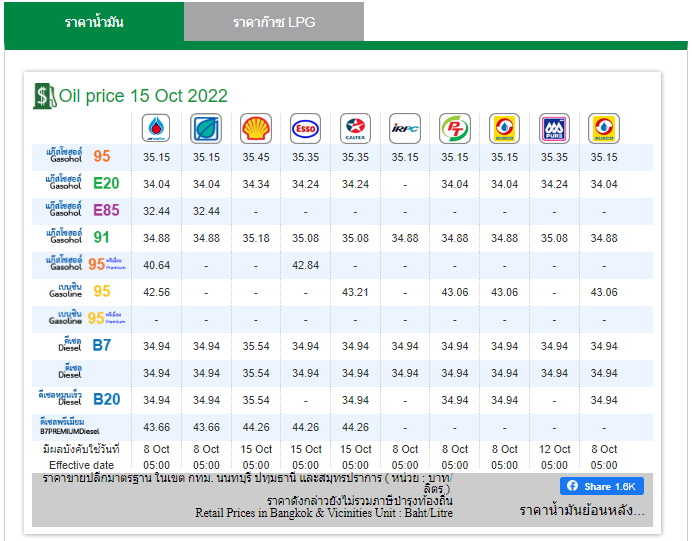Screen dimensions: 692x541
Task: Click the Oil price 15 Oct 2022 heading
Action: (x=143, y=96)
